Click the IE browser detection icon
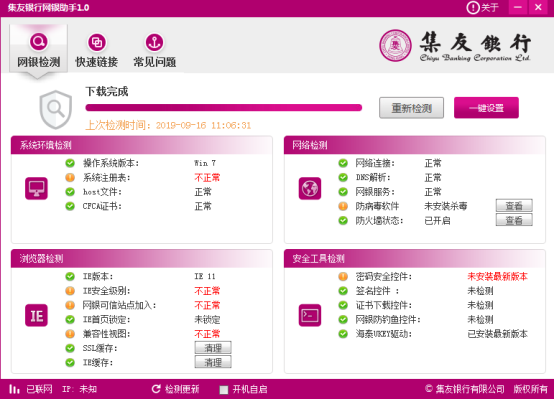This screenshot has height=400, width=554. [36, 315]
